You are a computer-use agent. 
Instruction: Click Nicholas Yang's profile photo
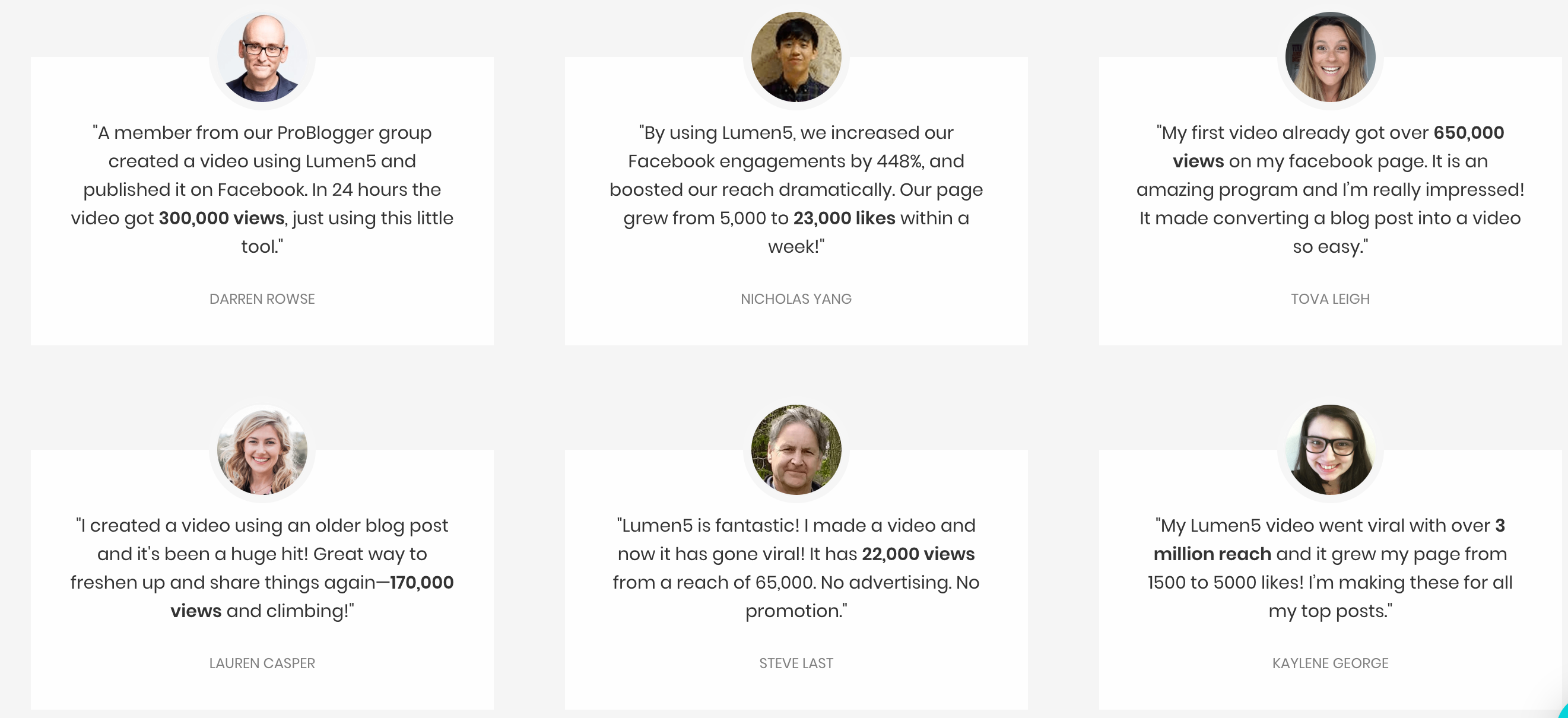[796, 57]
